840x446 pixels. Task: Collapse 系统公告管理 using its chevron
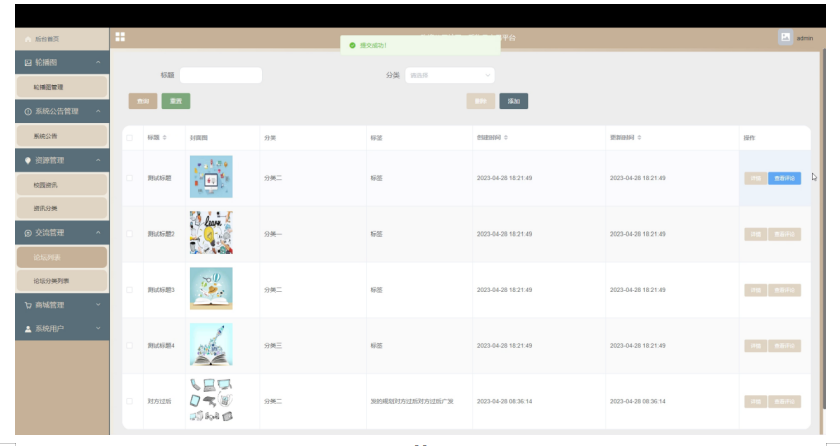tap(98, 111)
